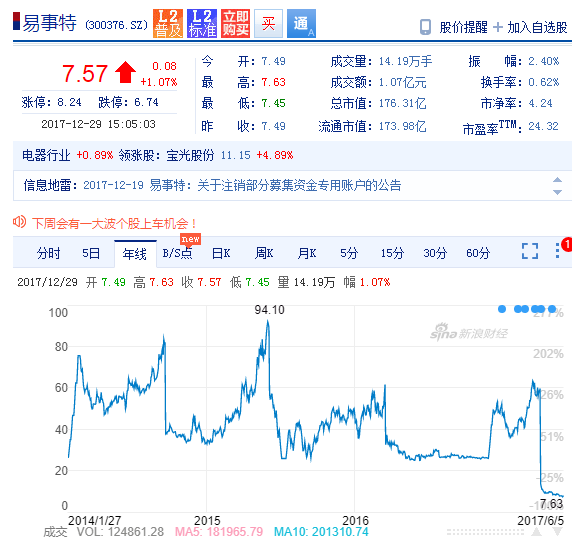Click the plus icon beside 加入自选股

[498, 27]
